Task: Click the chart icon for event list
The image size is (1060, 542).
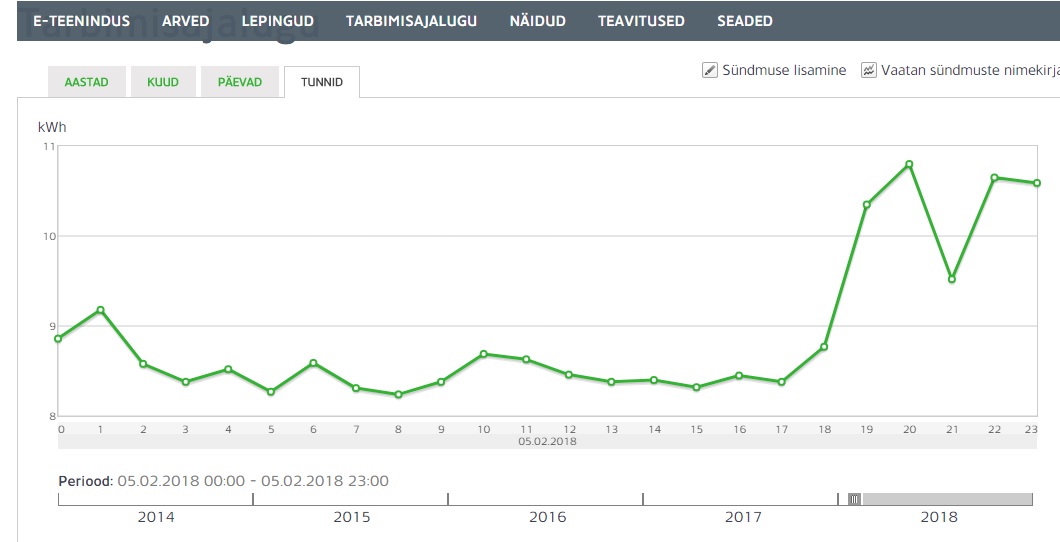Action: pos(869,70)
